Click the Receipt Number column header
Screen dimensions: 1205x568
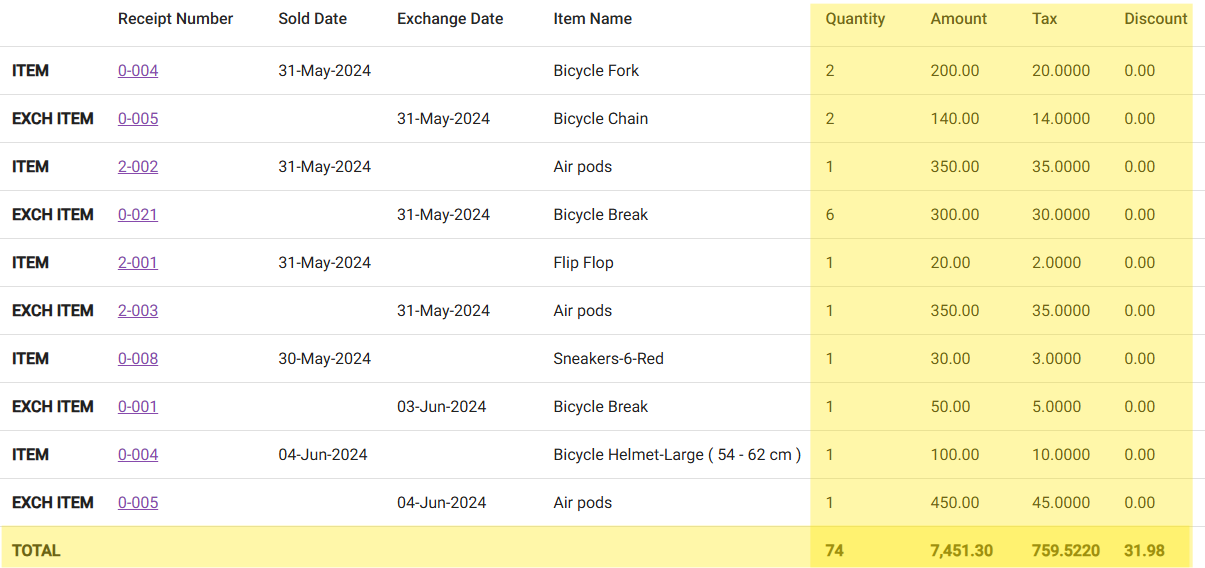[x=175, y=19]
